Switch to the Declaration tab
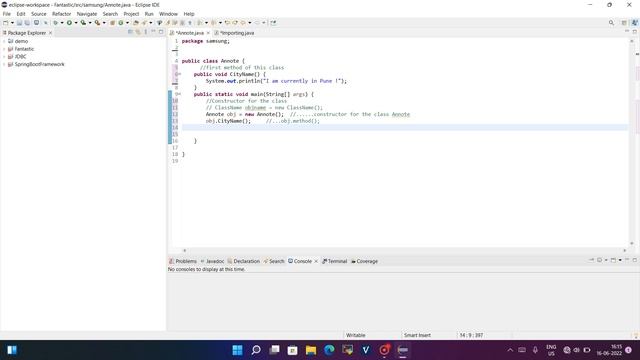 244,261
